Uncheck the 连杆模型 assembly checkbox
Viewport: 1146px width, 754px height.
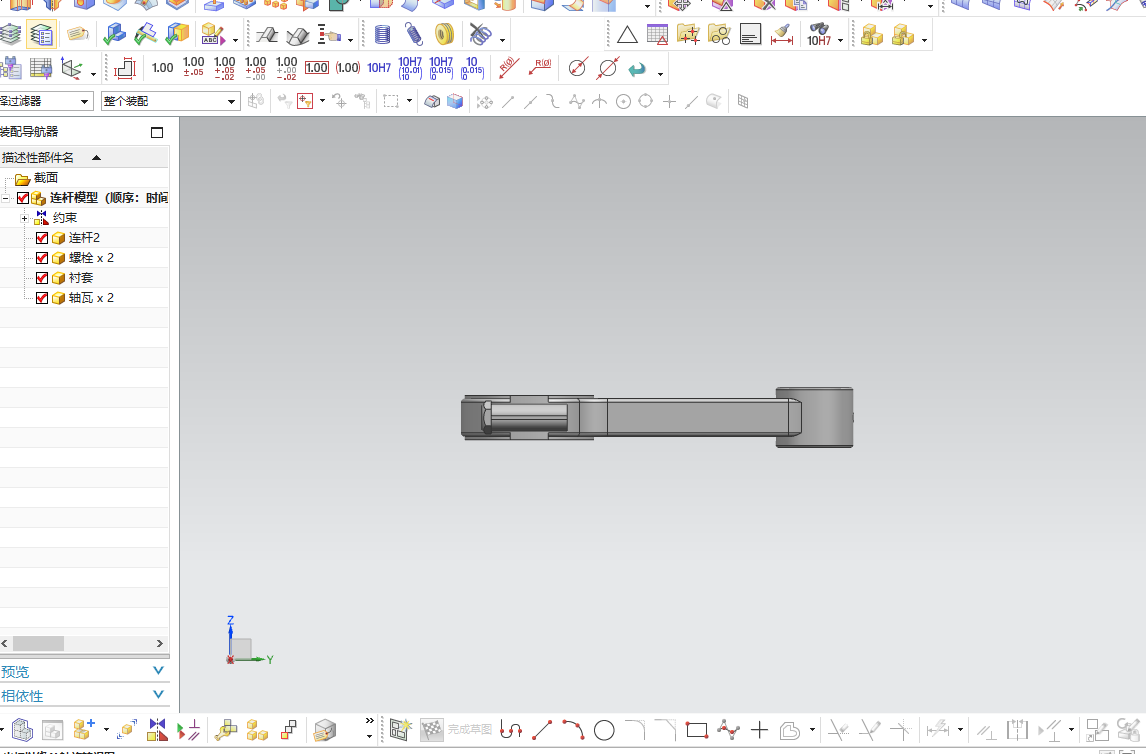coord(23,198)
